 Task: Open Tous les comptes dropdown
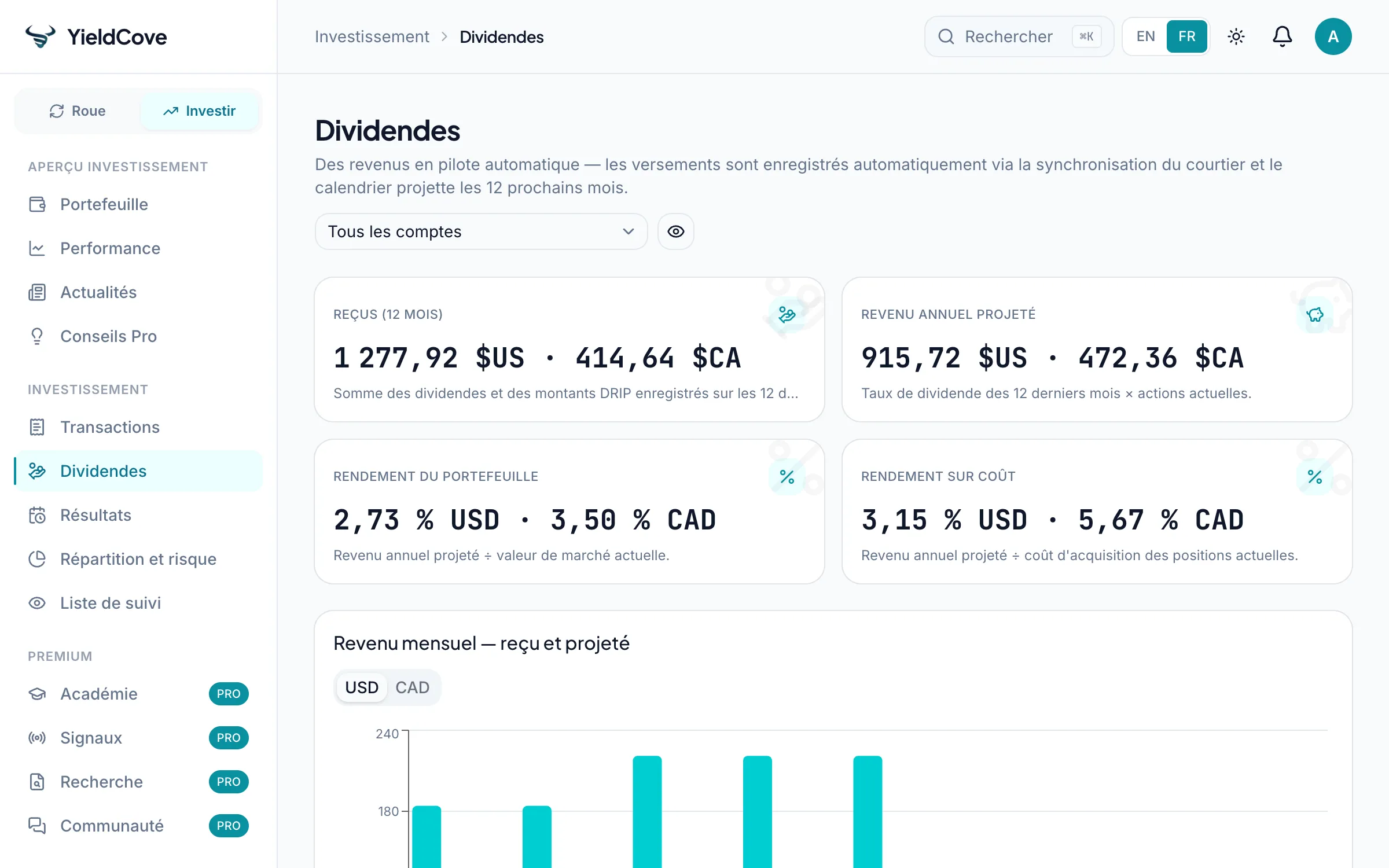tap(482, 231)
